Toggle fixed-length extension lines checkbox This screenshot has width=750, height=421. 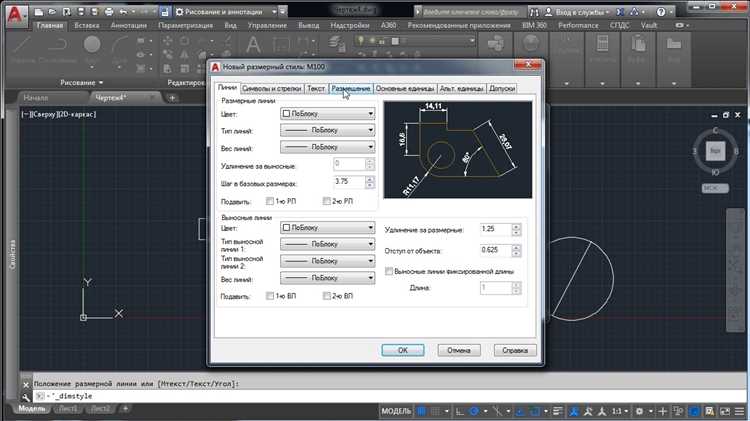[x=388, y=270]
